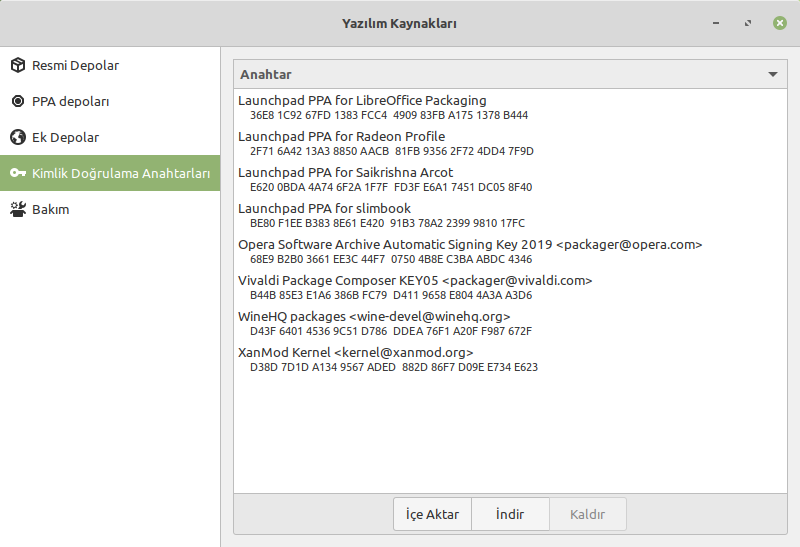800x547 pixels.
Task: Click fingerprint 2F71 6A42 13A3 8850 AACB
Action: tap(319, 151)
